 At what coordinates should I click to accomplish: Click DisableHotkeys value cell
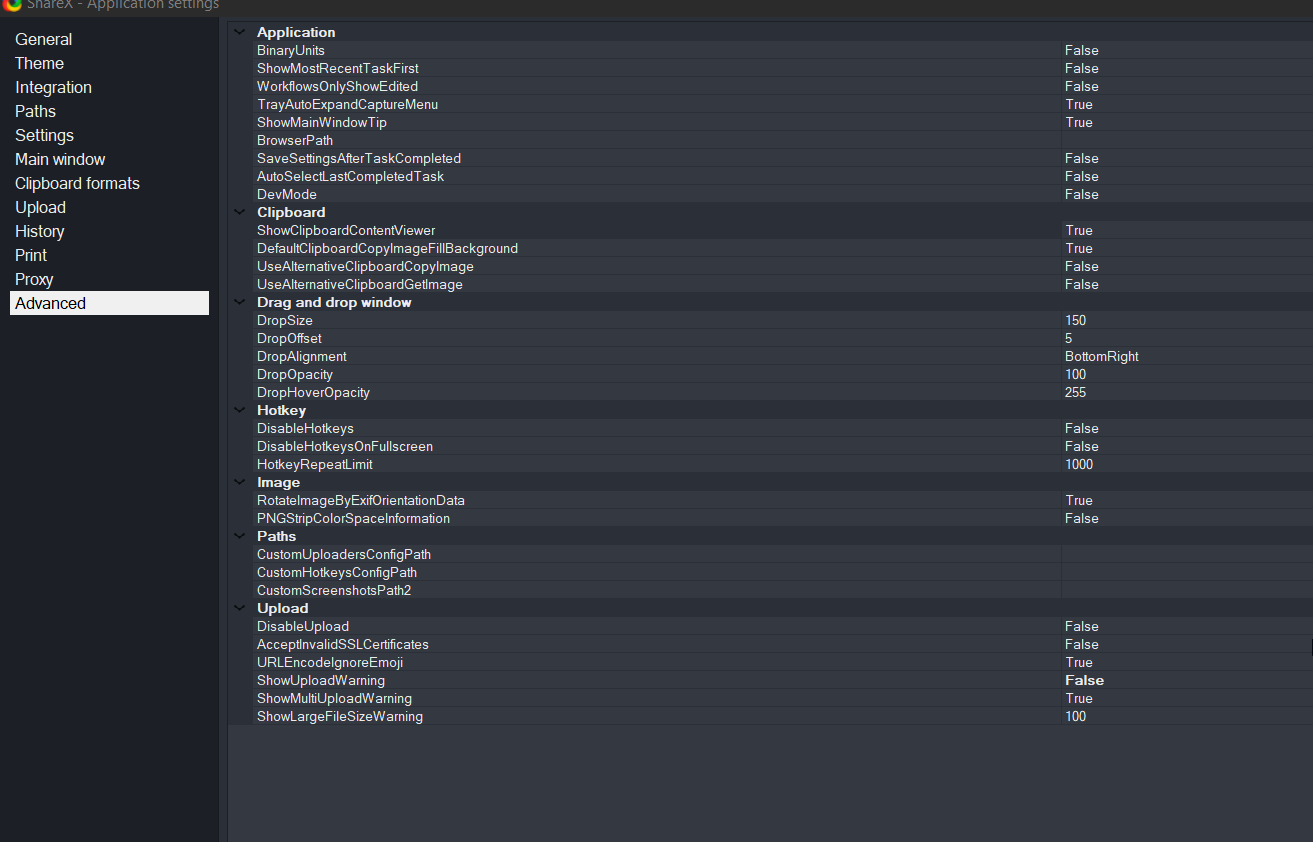(x=1082, y=429)
